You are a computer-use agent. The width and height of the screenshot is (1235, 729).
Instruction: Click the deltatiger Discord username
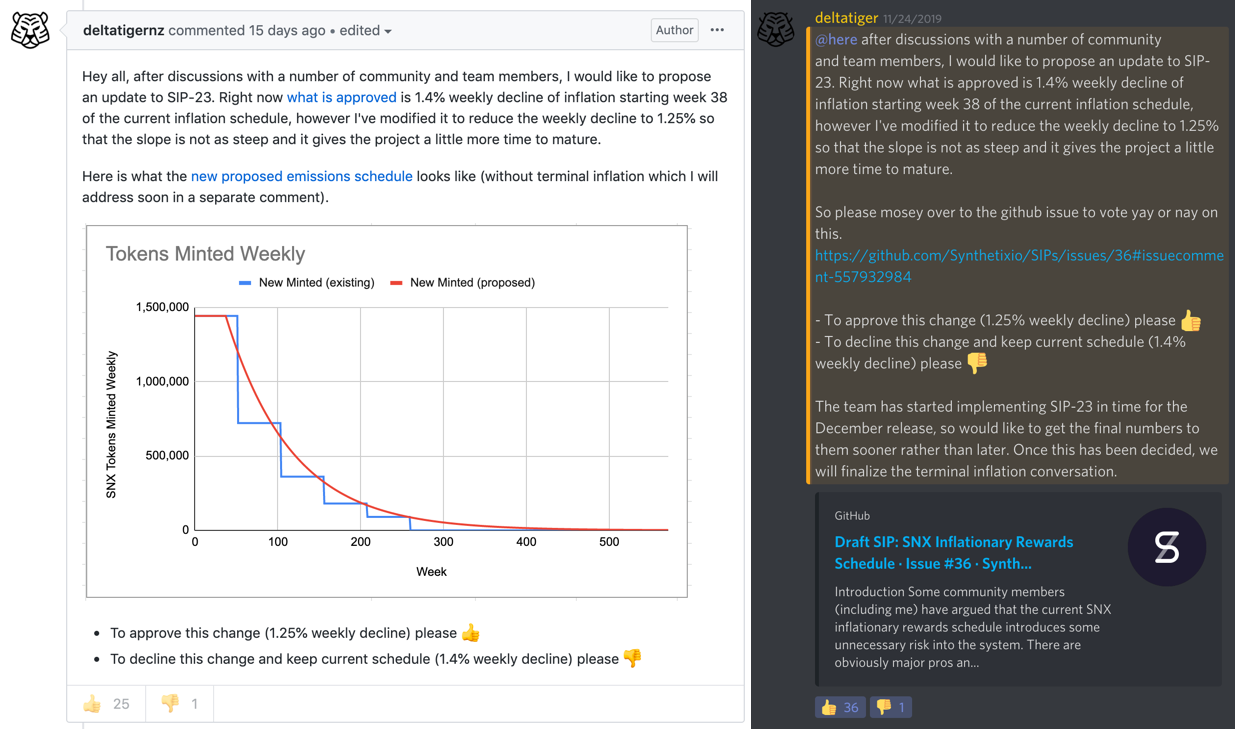click(846, 17)
